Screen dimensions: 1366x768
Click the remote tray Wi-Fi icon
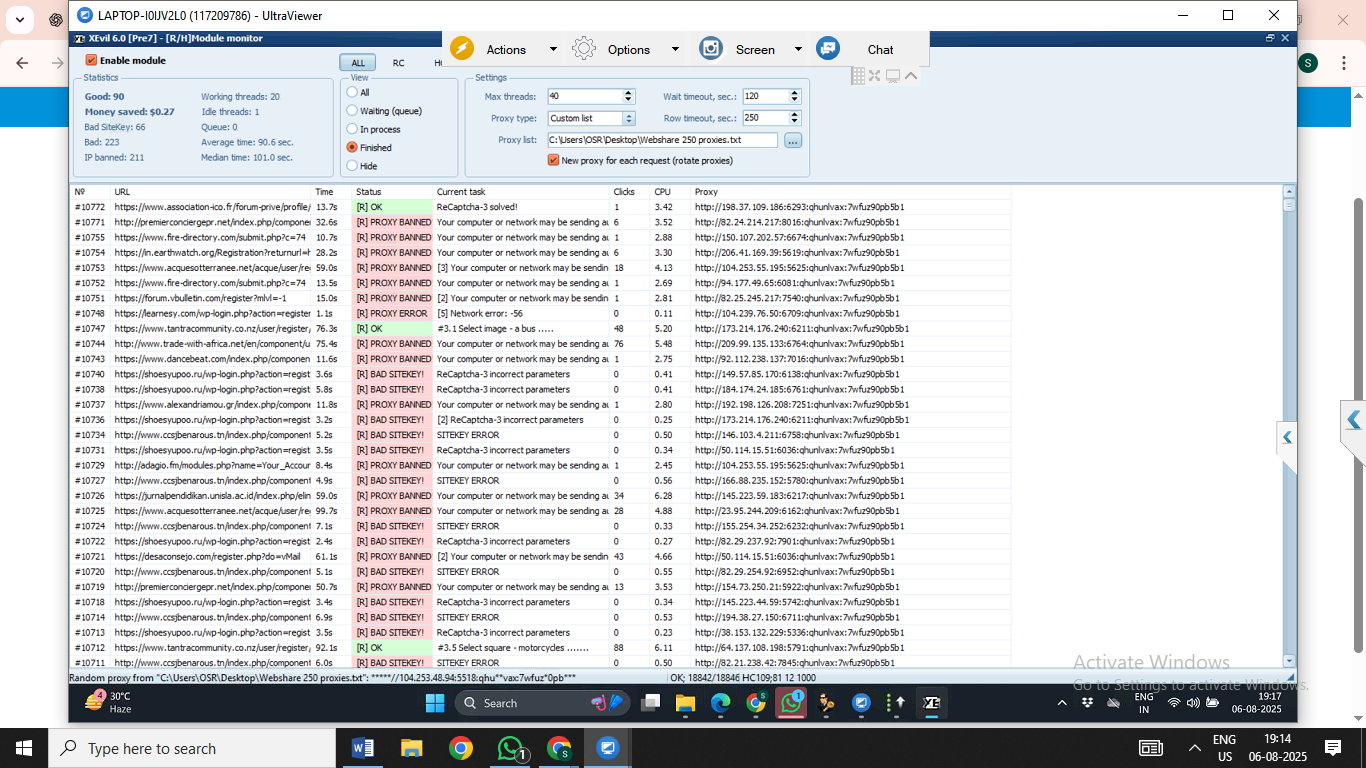pos(1174,703)
